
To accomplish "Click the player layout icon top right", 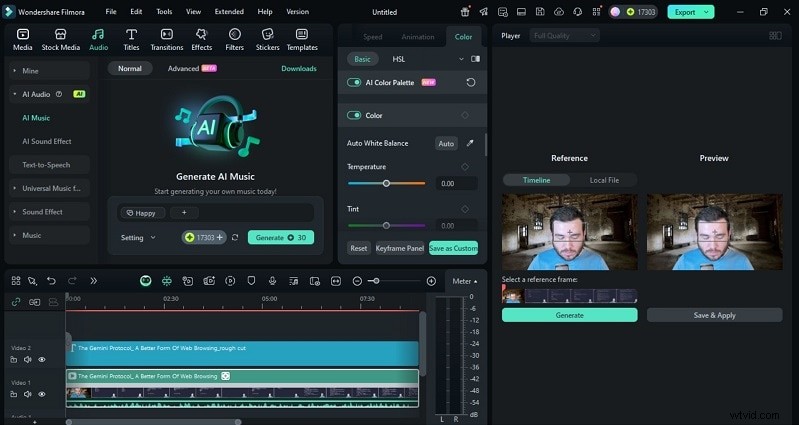I will [775, 36].
